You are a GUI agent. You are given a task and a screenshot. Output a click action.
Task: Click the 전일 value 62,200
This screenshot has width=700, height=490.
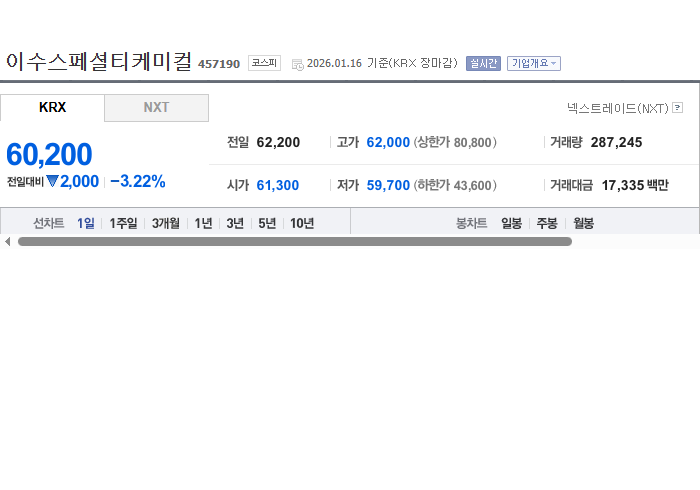[278, 142]
